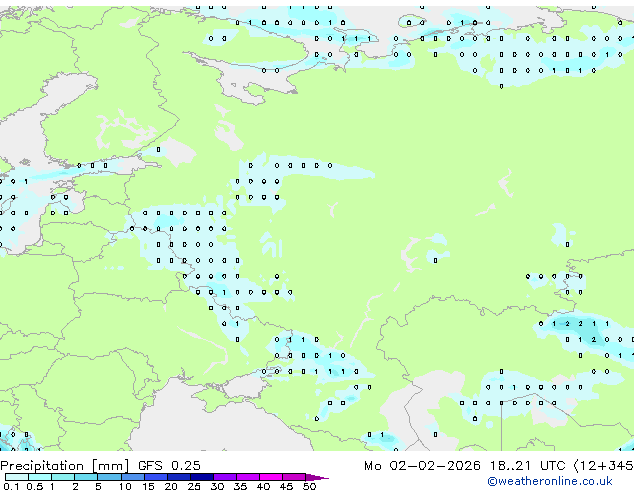Select the 2–5 mm legend color swatch

(86, 477)
